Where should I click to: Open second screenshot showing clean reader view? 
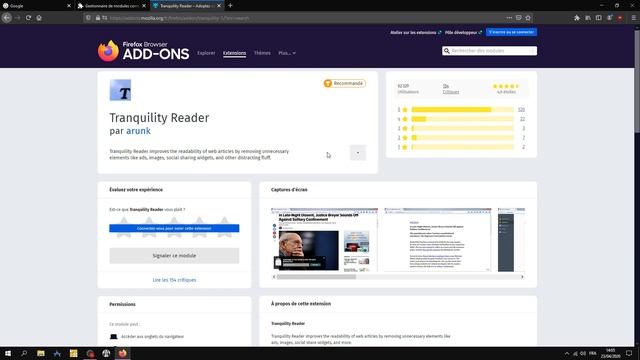438,240
